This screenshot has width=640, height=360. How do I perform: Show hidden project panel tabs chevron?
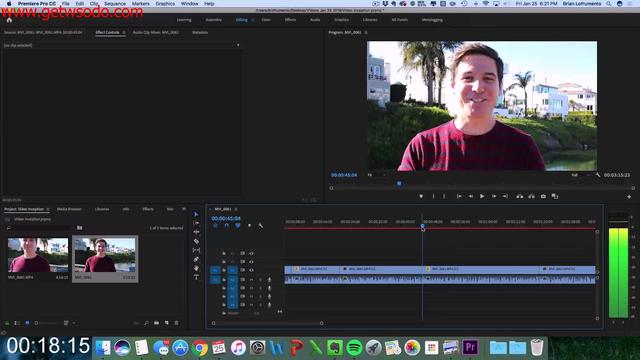(x=184, y=209)
